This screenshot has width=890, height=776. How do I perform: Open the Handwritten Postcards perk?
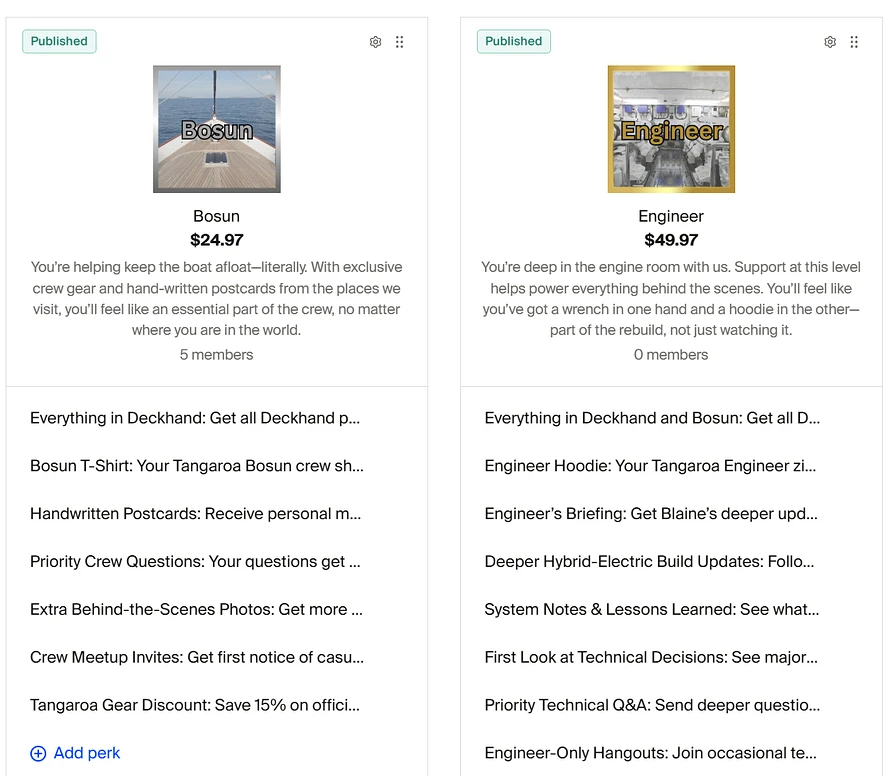click(x=196, y=514)
